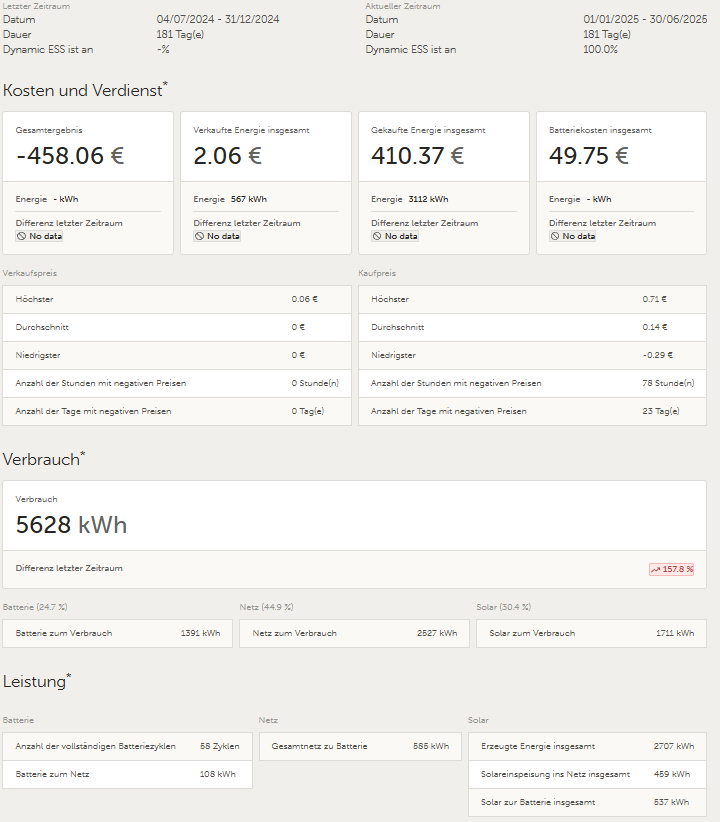Click the Netz (44.9 %) label
This screenshot has width=720, height=822.
[266, 607]
